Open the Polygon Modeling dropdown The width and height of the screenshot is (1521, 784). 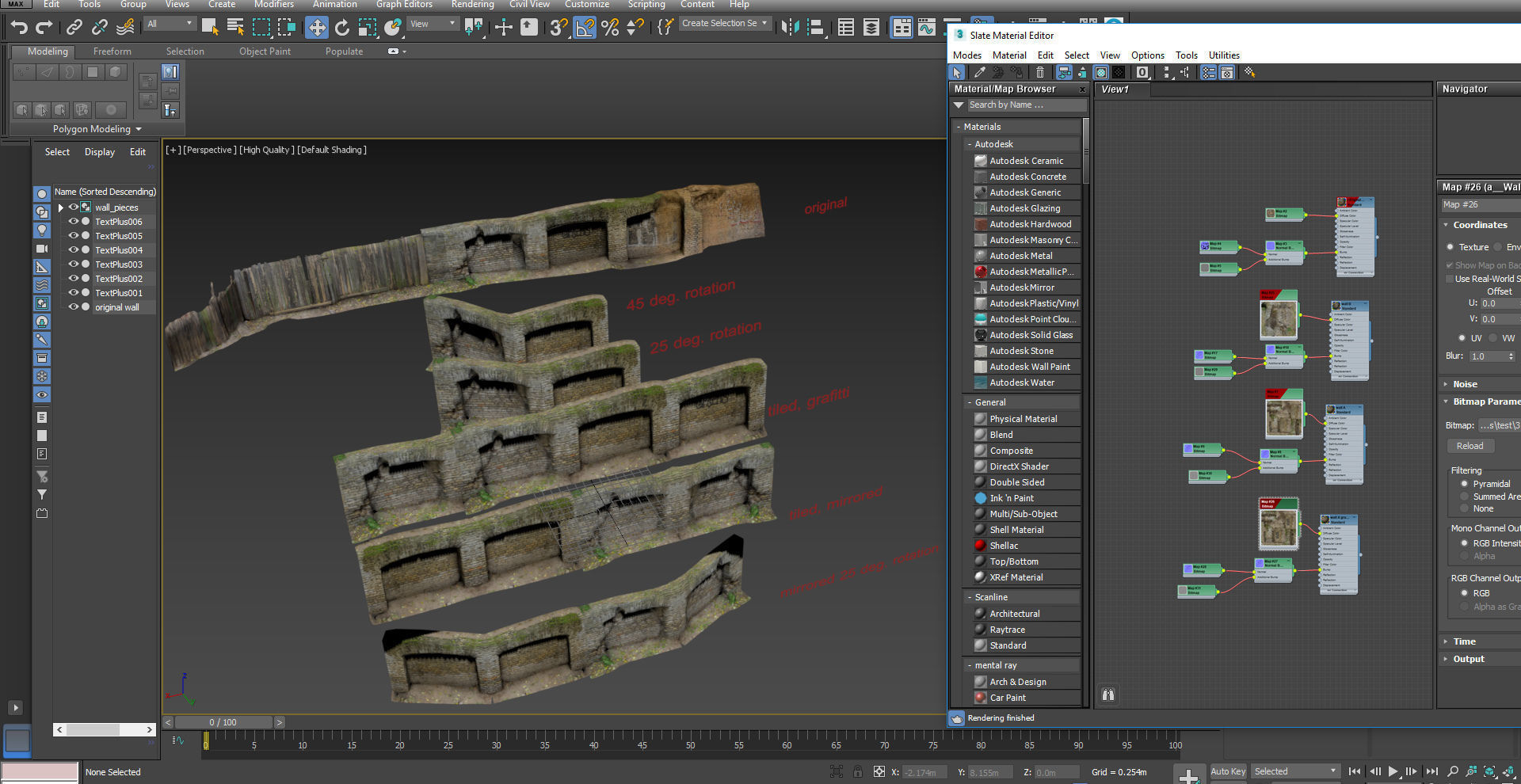tap(97, 129)
